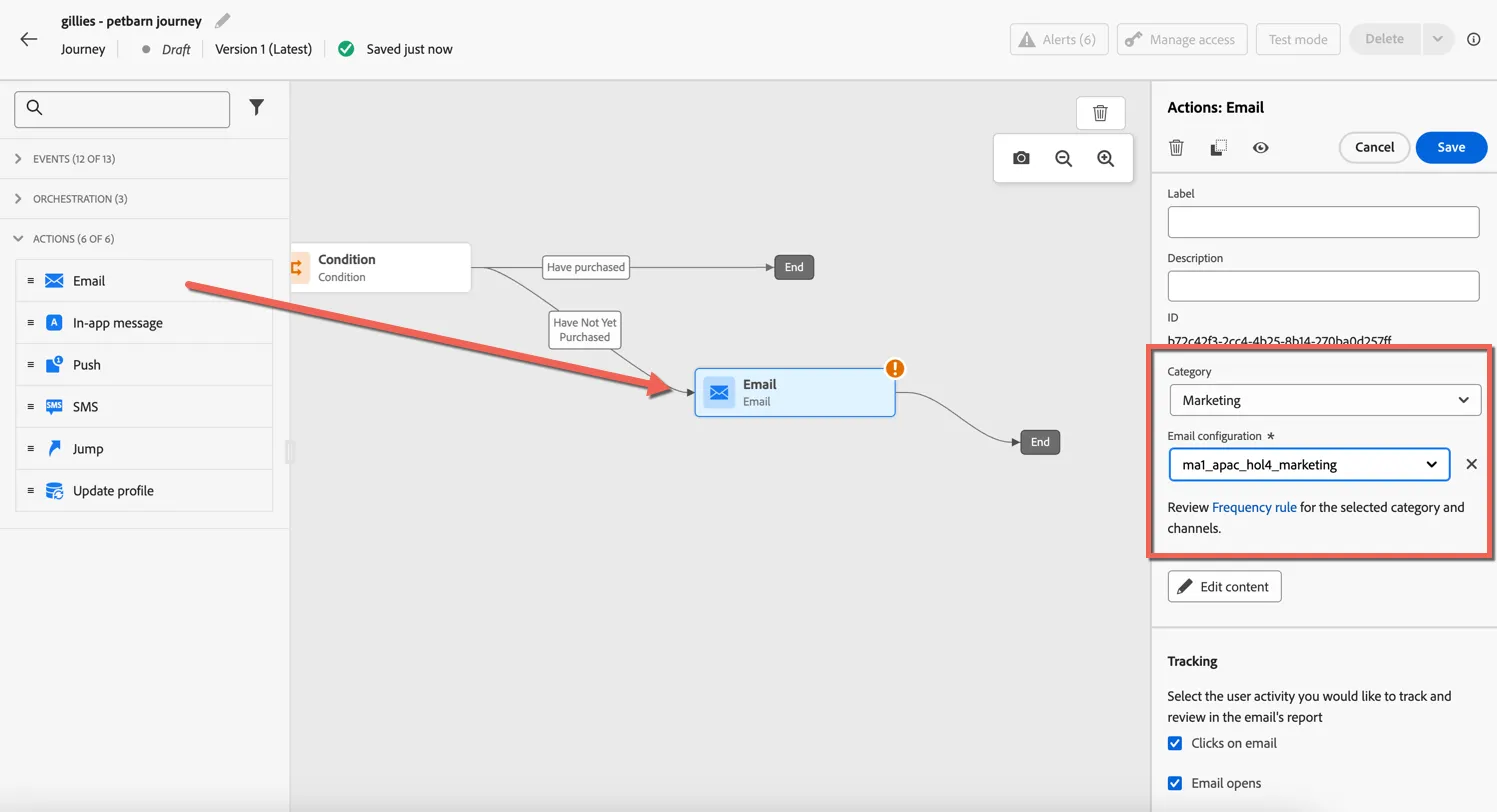
Task: Choose the Update profile action
Action: [144, 491]
